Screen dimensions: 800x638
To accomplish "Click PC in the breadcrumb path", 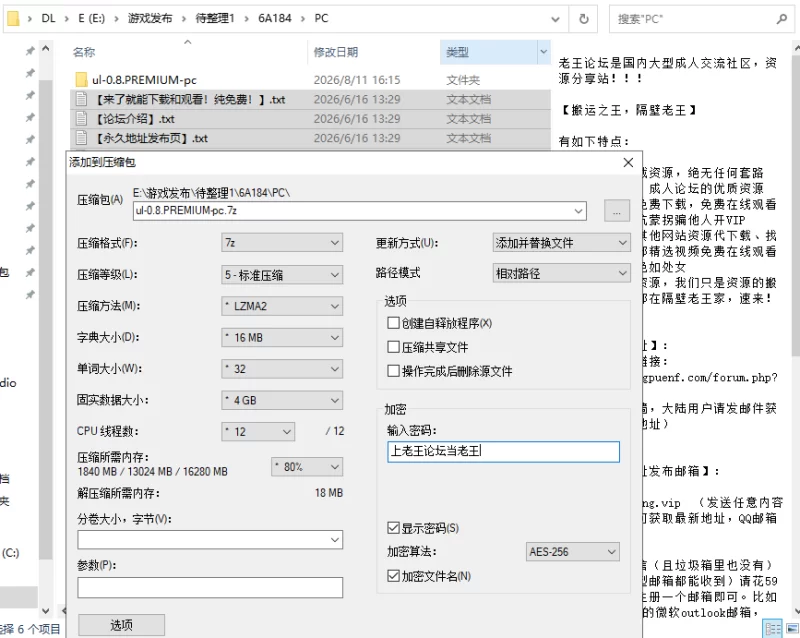I will (x=321, y=18).
